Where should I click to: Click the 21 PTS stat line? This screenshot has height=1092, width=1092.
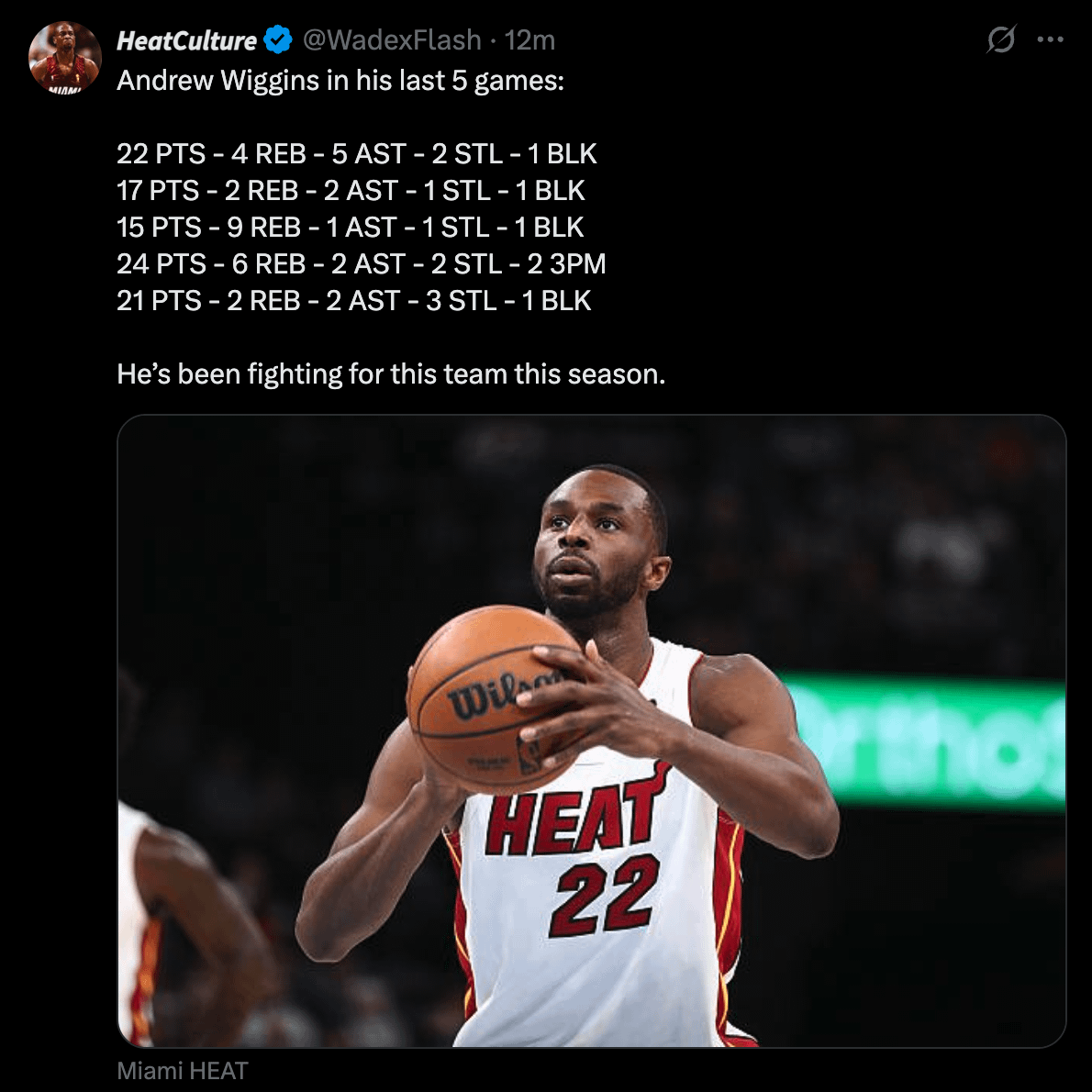click(353, 300)
